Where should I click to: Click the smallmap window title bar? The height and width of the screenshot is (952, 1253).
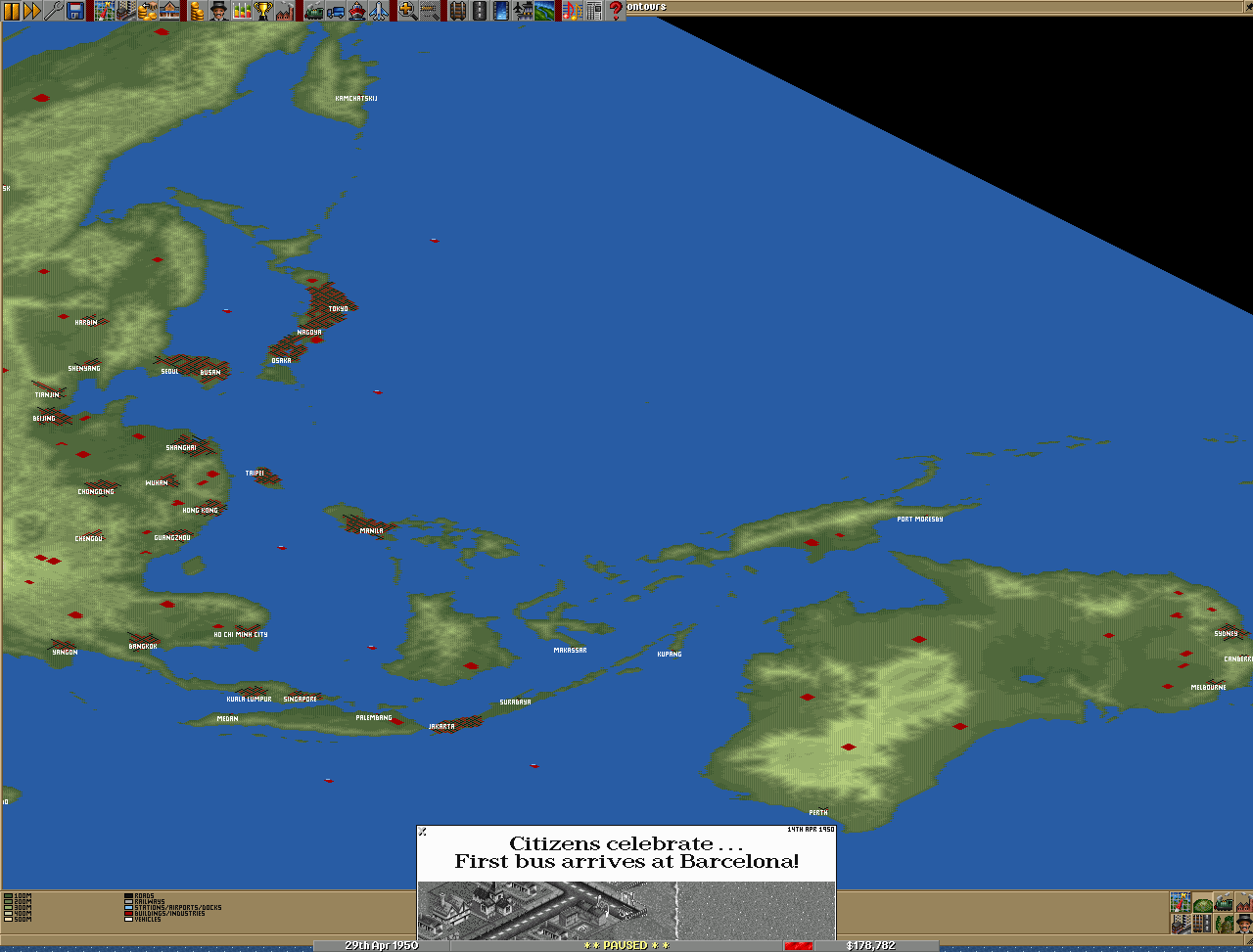938,7
